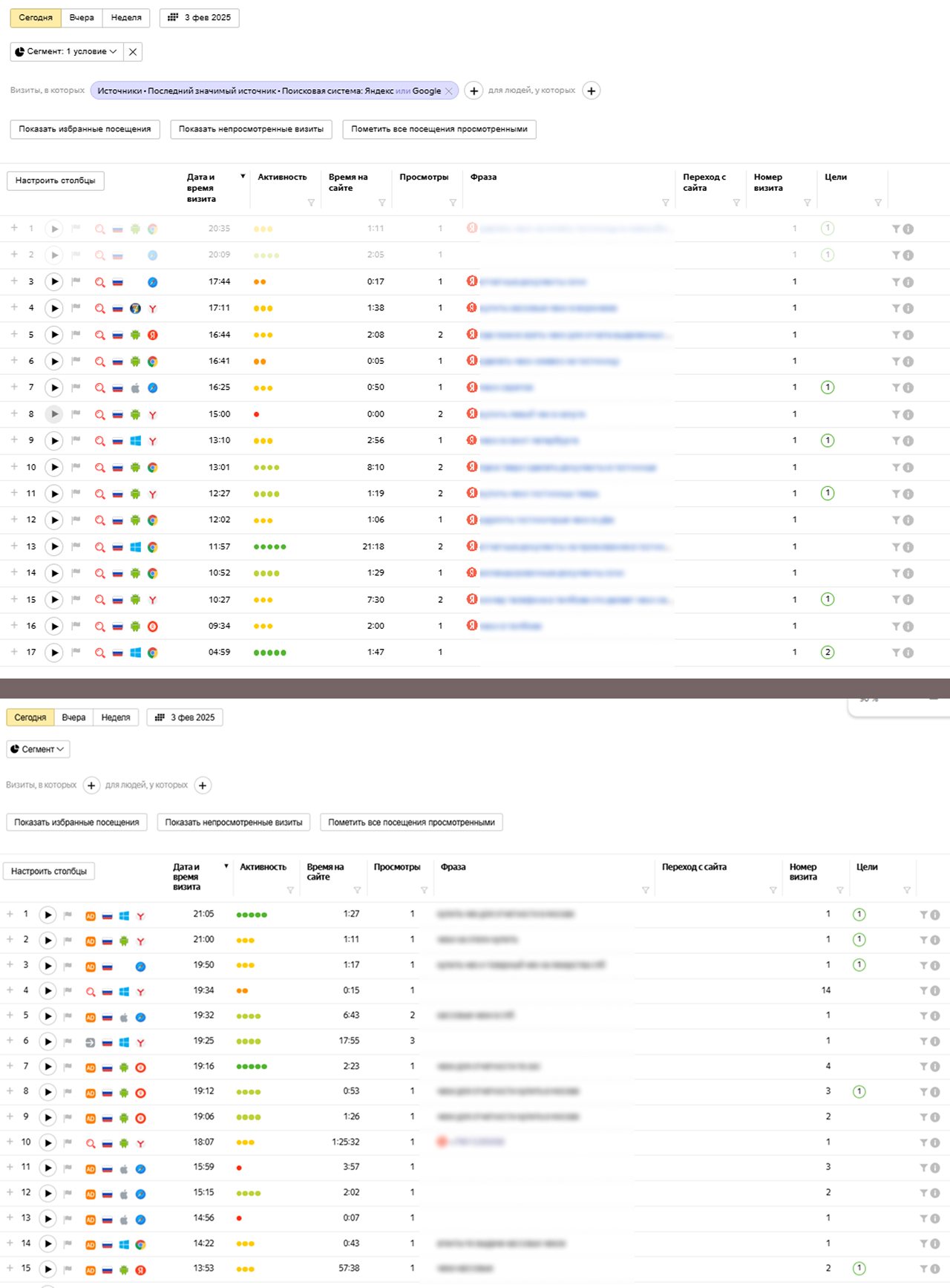Select 'Неделя' tab in the upper report
The height and width of the screenshot is (1288, 950).
click(126, 18)
